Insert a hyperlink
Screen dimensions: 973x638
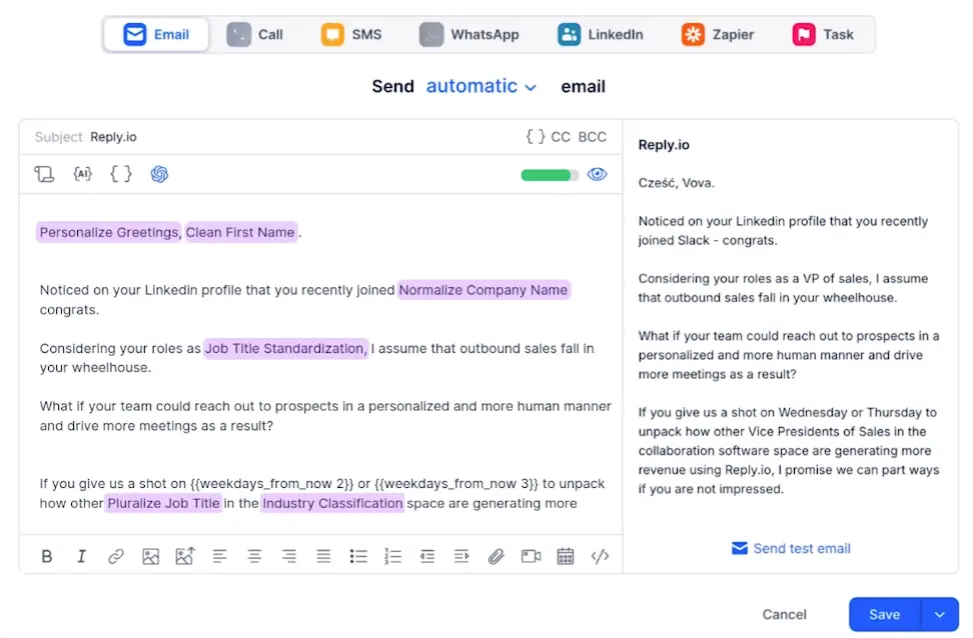115,556
